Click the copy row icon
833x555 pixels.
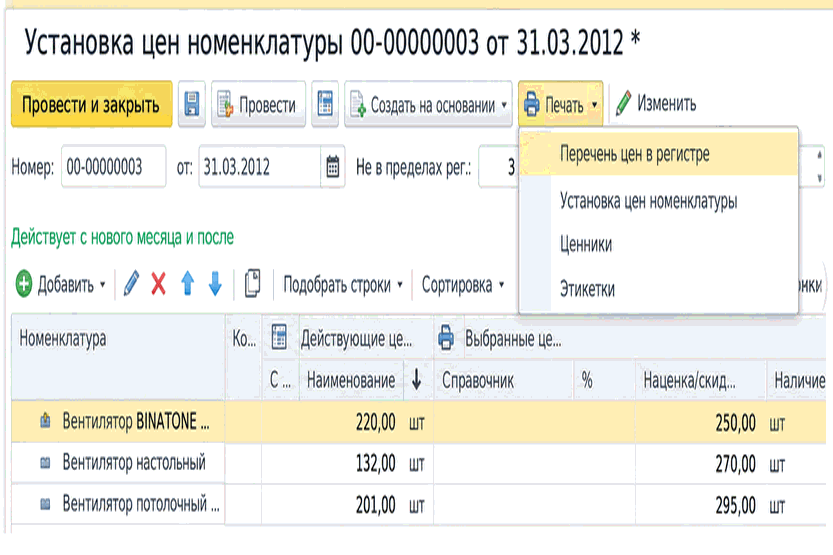pyautogui.click(x=252, y=283)
